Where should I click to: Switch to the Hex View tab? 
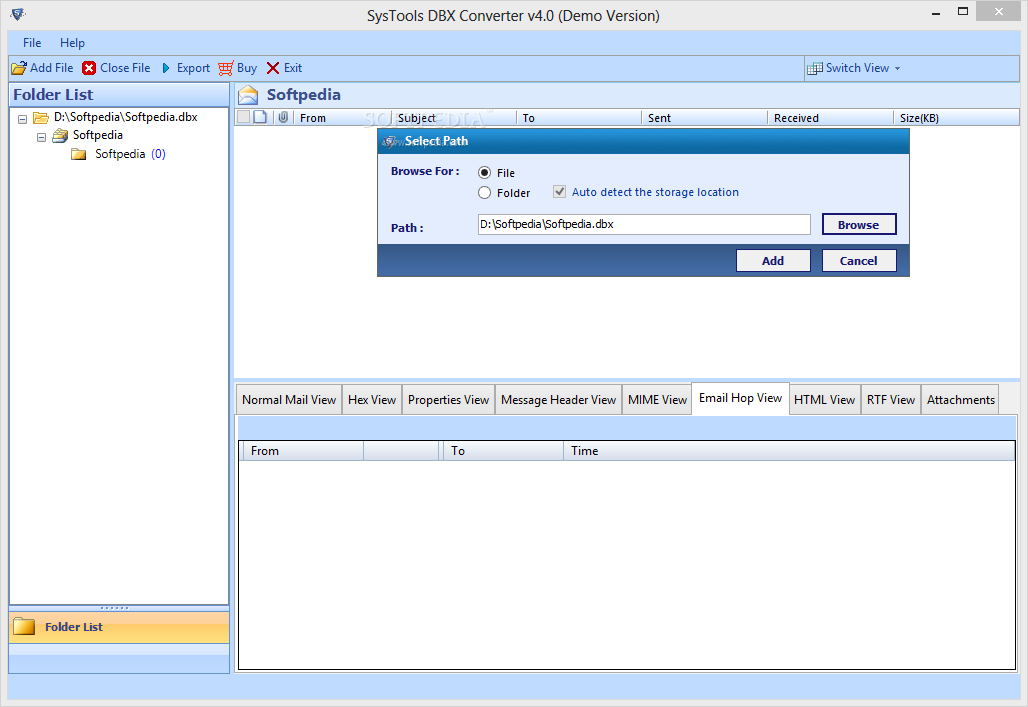pos(372,399)
